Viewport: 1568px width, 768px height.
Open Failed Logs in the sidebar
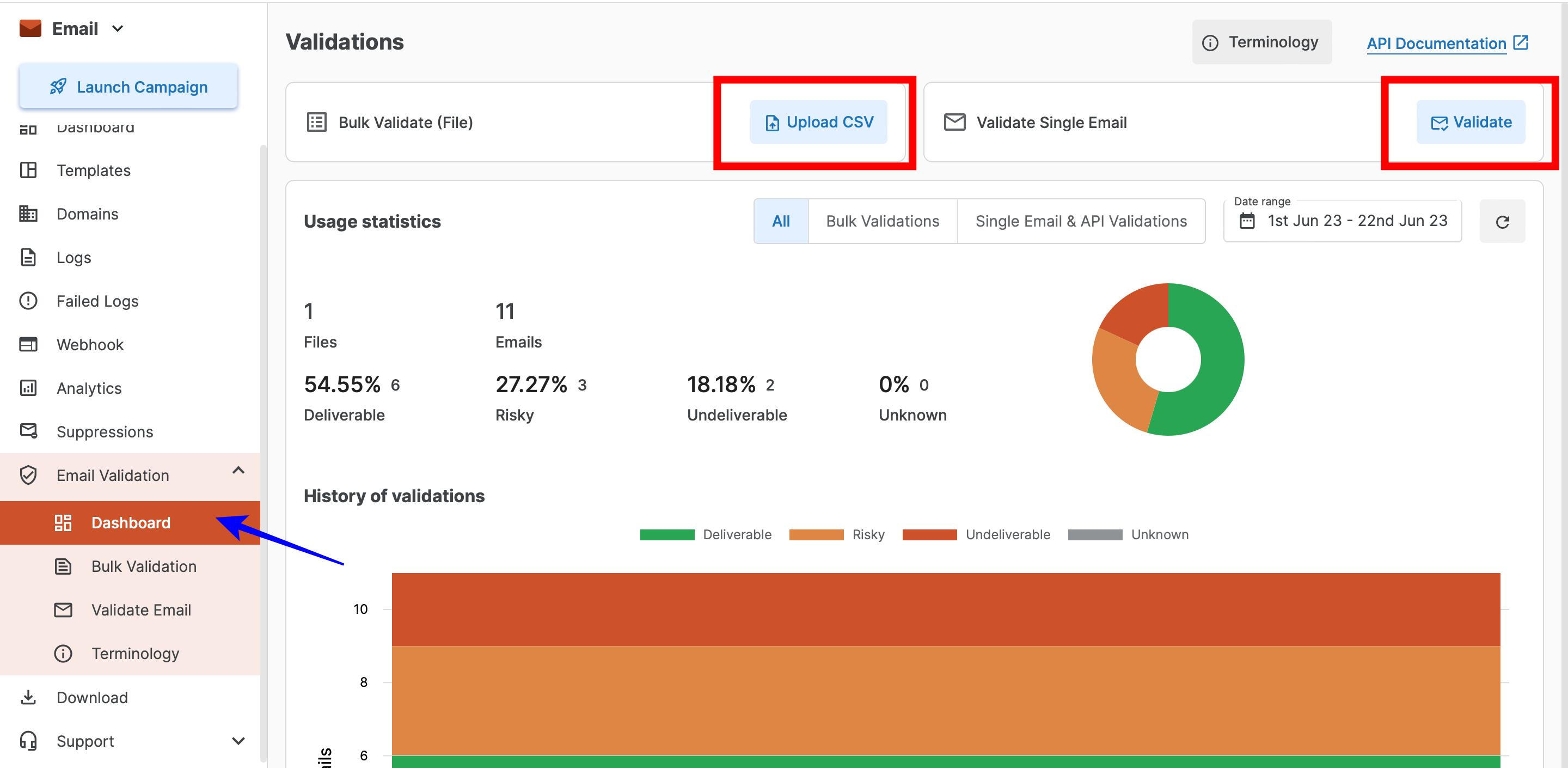point(130,301)
